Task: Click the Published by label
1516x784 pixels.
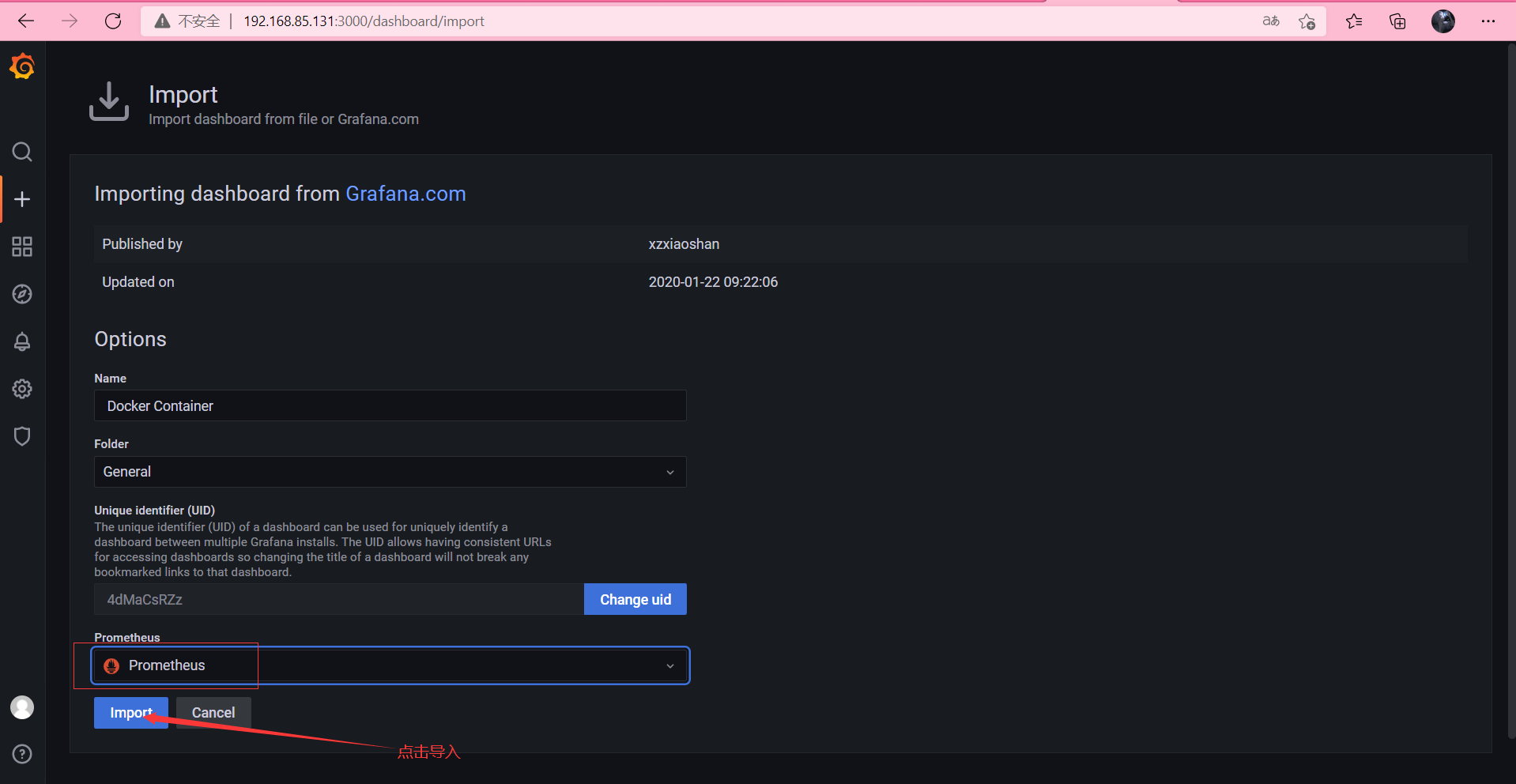Action: [x=142, y=244]
